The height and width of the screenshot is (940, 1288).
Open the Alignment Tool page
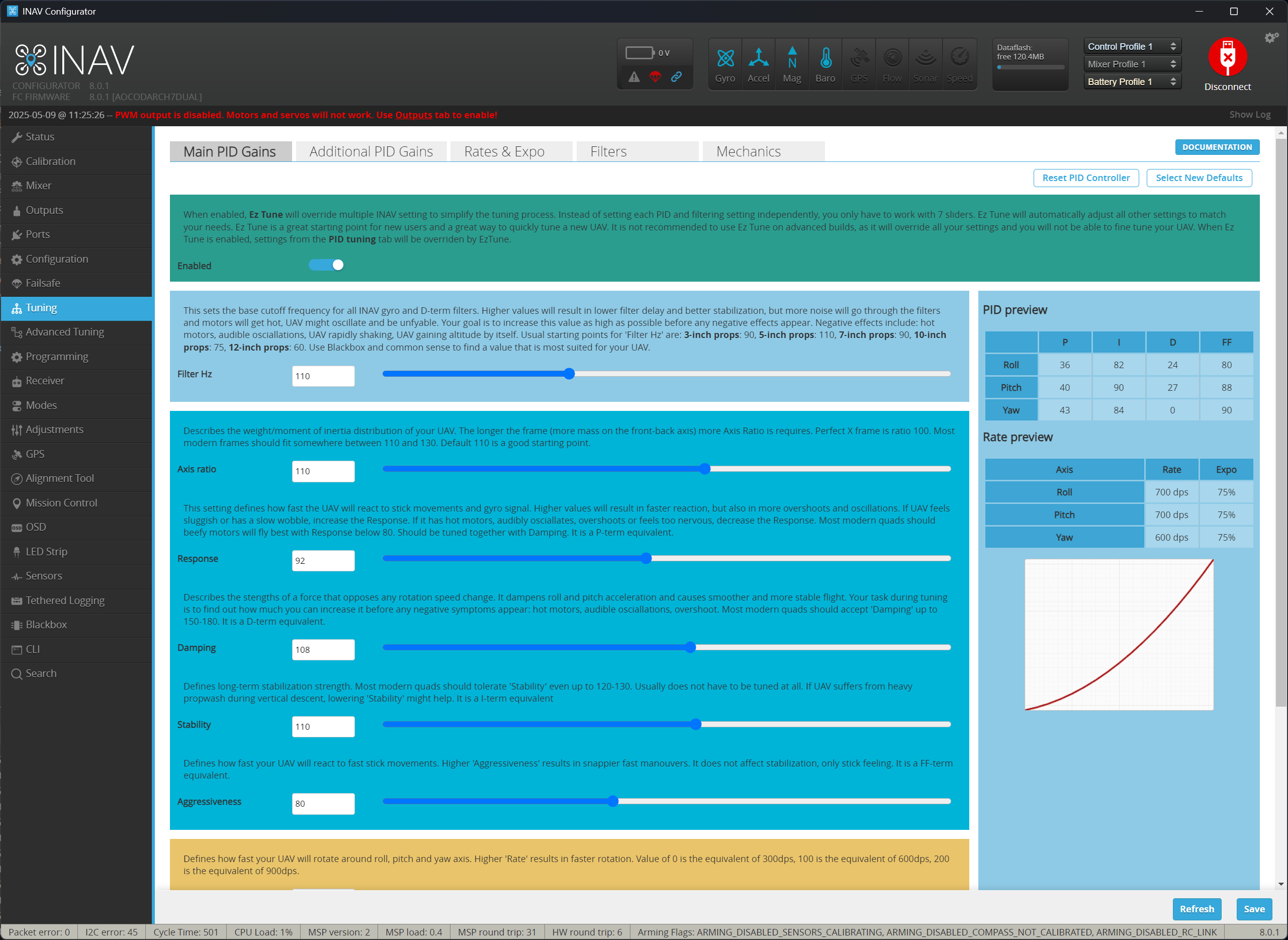coord(76,478)
